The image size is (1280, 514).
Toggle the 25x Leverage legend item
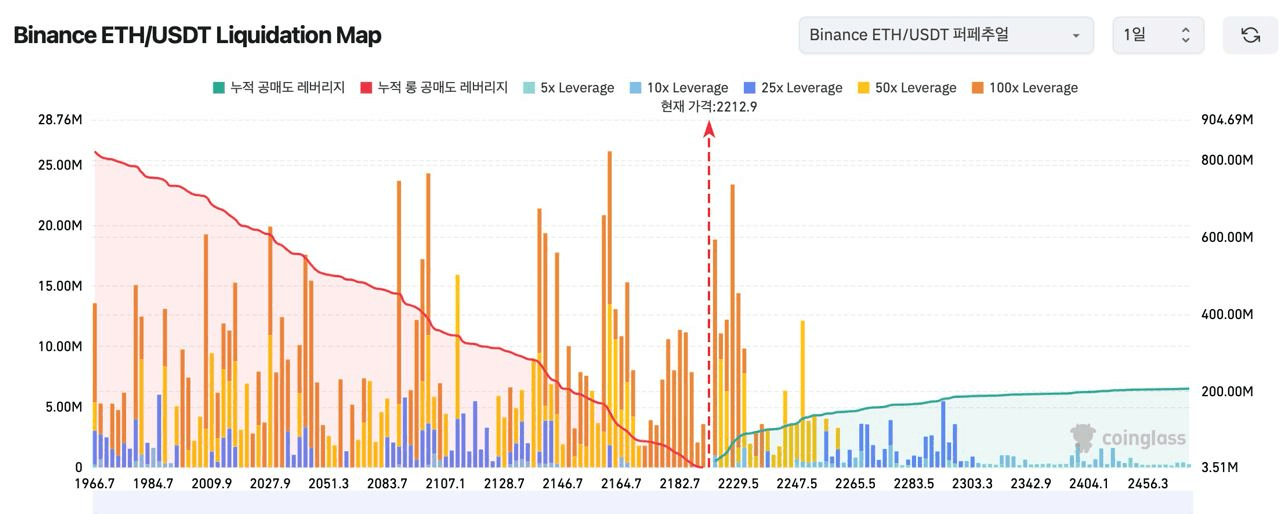coord(793,88)
